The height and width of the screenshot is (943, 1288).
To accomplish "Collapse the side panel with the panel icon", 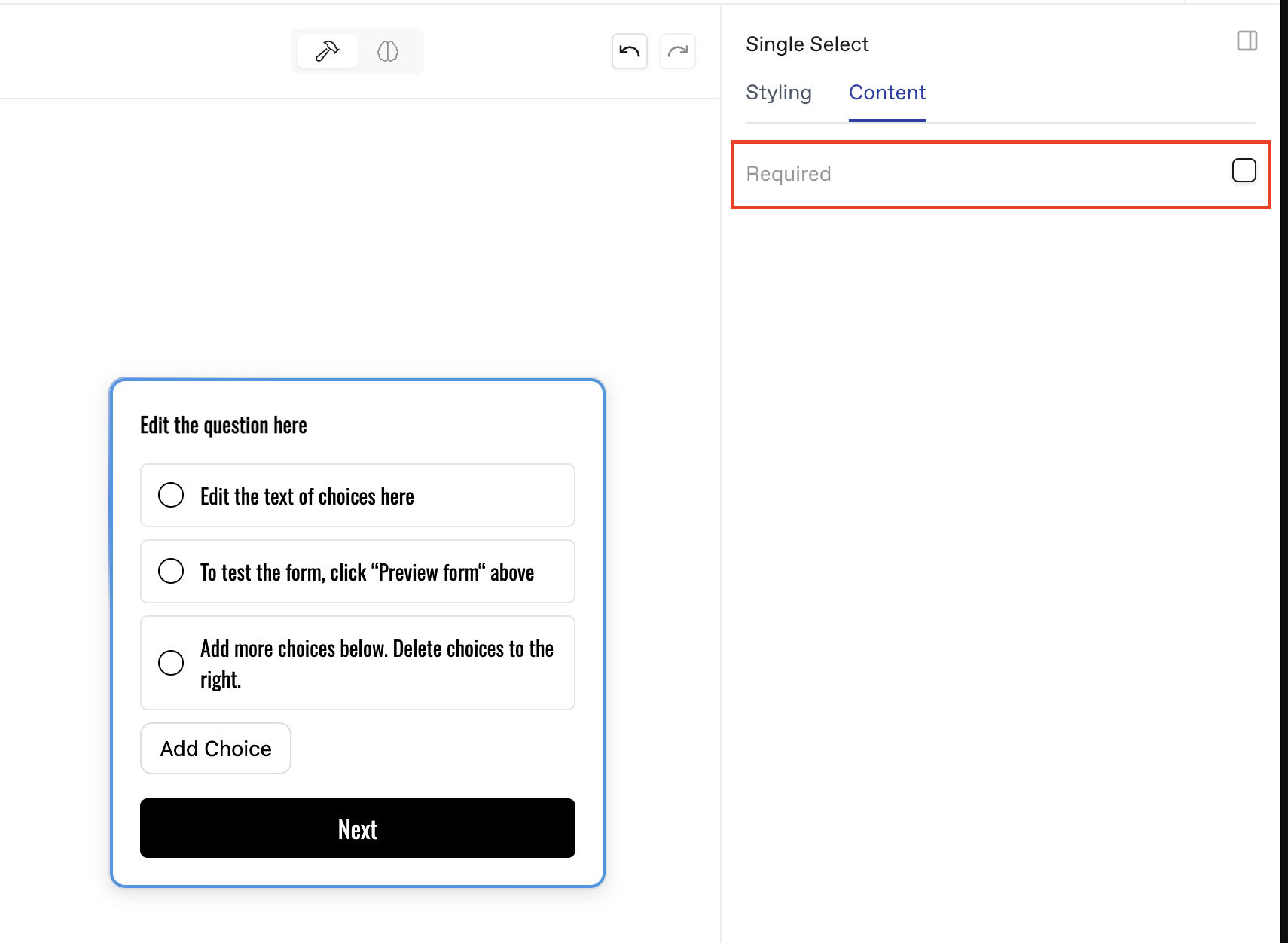I will (x=1247, y=41).
